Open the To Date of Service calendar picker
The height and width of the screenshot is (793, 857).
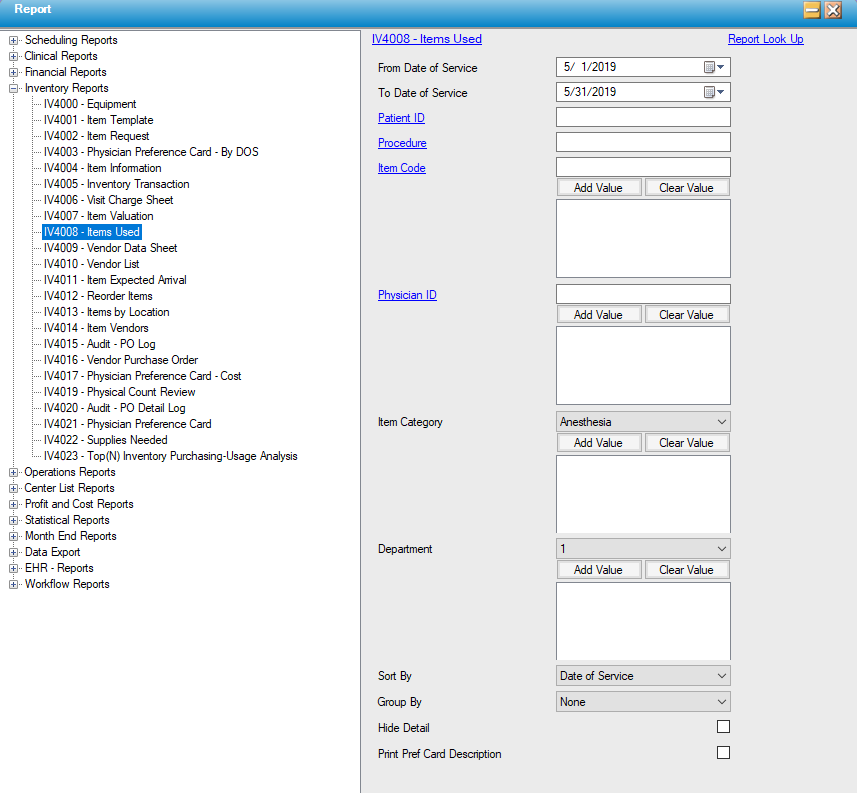point(714,93)
